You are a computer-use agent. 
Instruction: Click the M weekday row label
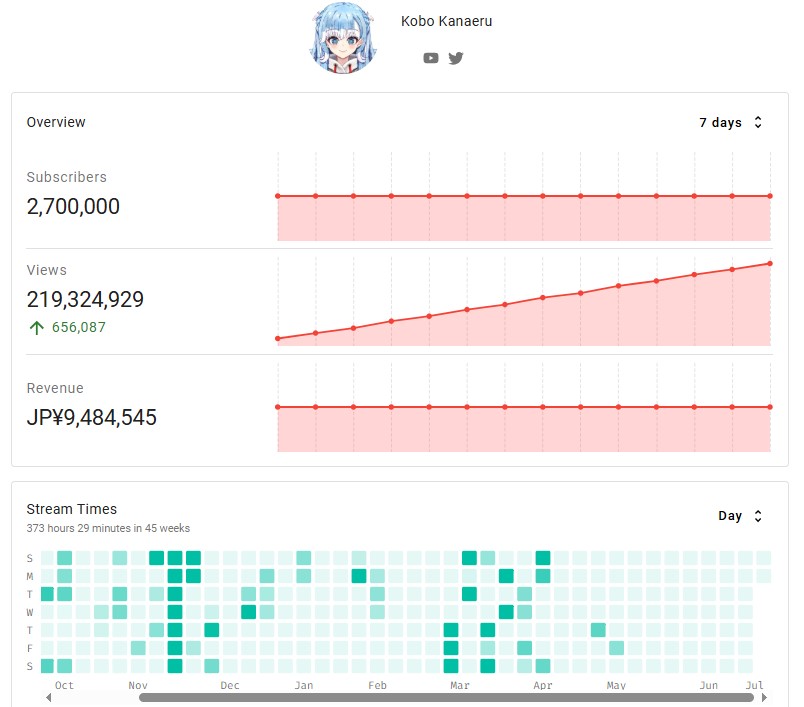tap(30, 576)
